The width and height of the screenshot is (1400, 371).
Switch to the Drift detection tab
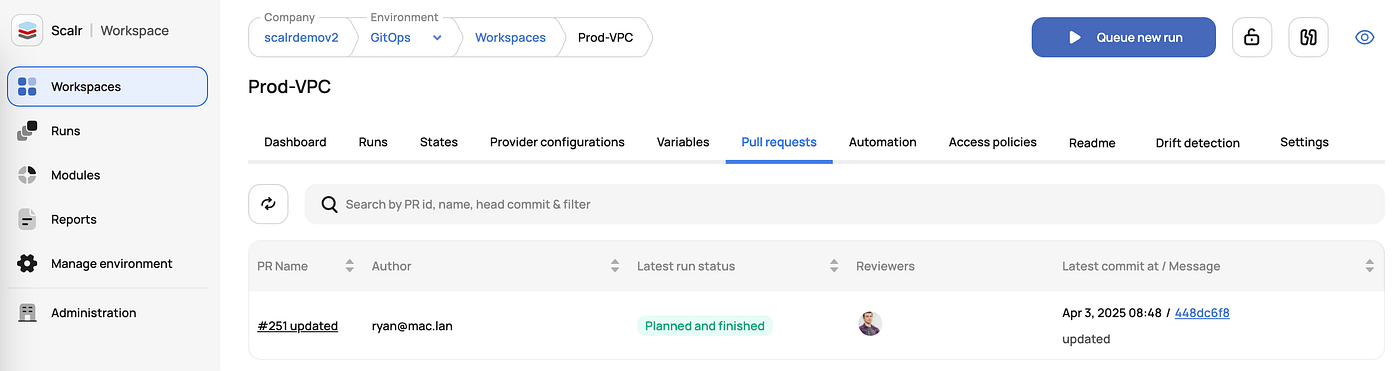tap(1198, 143)
